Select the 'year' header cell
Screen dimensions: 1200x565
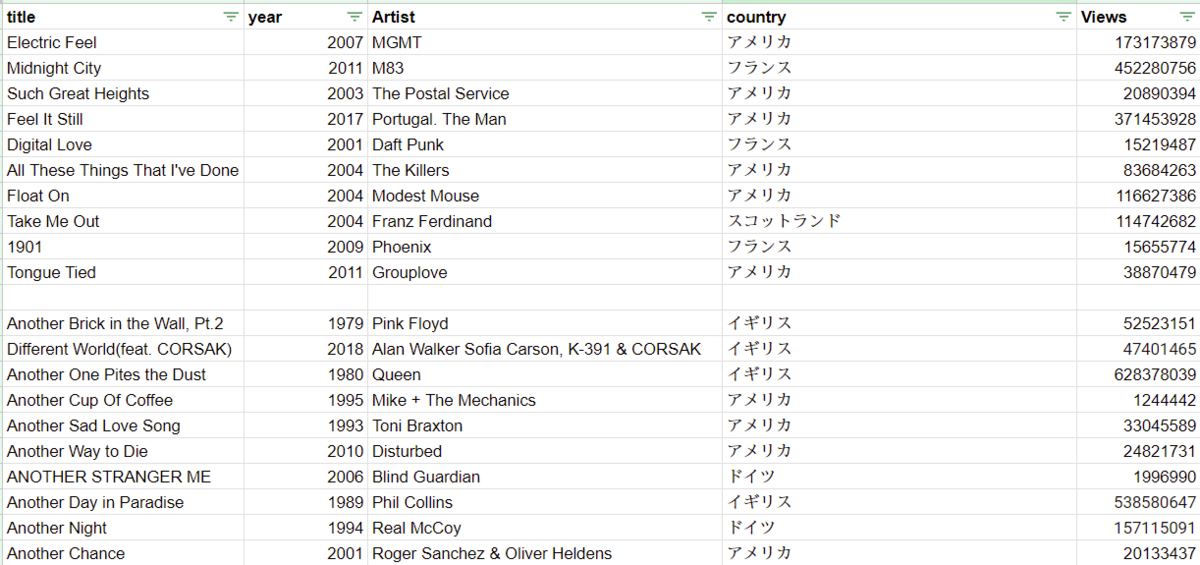pos(306,17)
